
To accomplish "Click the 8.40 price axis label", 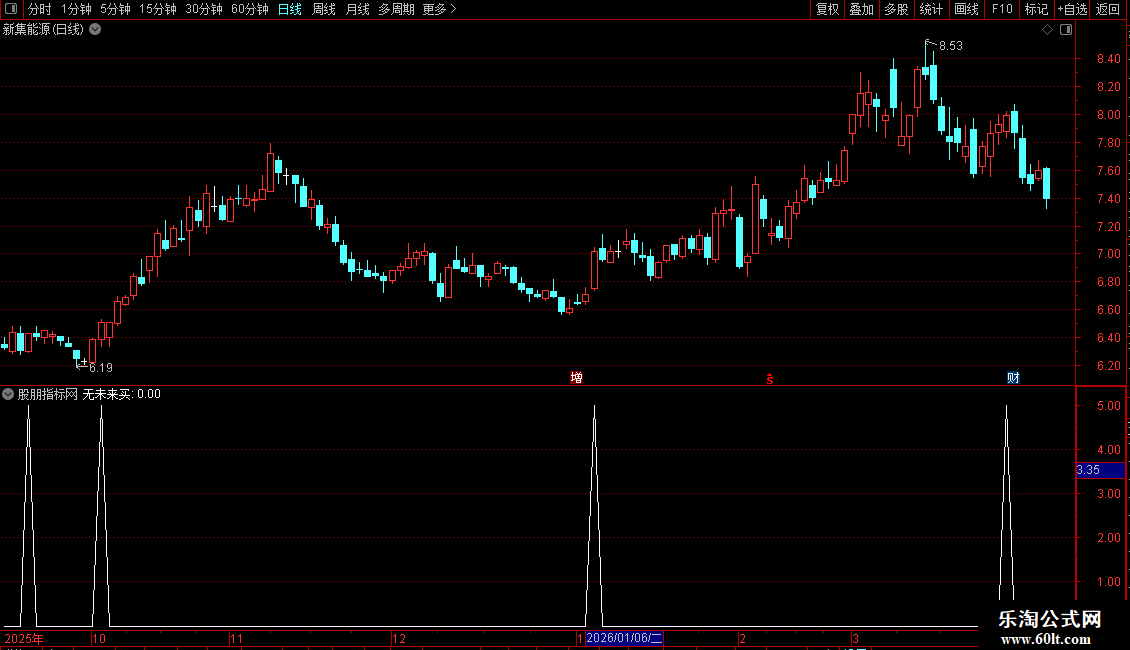I will pos(1108,59).
